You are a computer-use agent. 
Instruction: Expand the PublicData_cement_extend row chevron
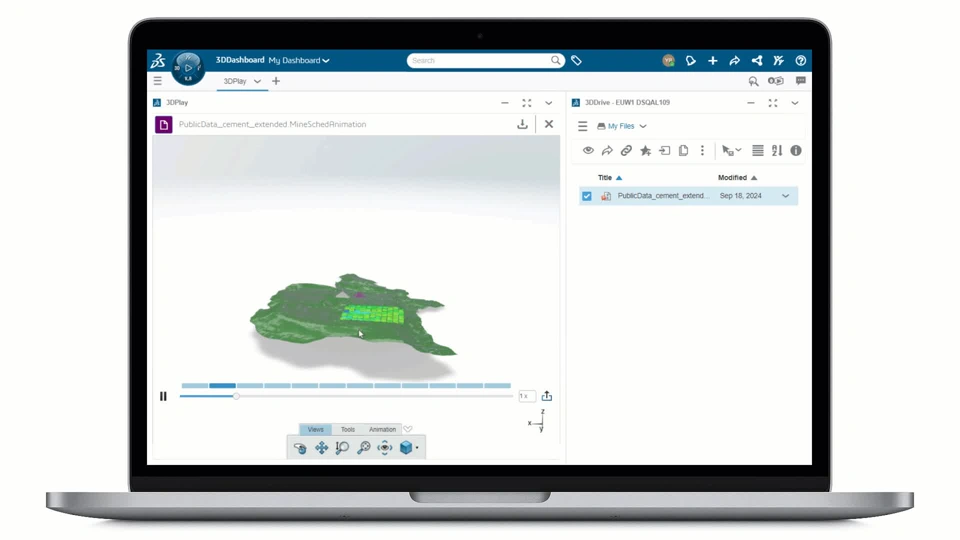[x=786, y=196]
